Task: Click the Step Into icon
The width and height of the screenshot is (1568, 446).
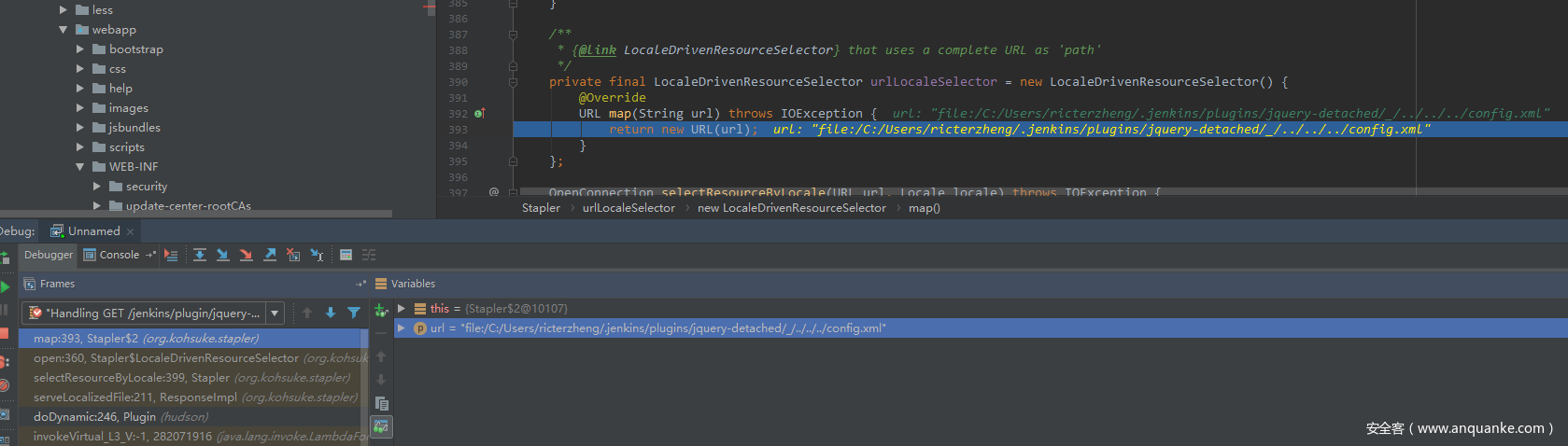Action: pyautogui.click(x=222, y=255)
